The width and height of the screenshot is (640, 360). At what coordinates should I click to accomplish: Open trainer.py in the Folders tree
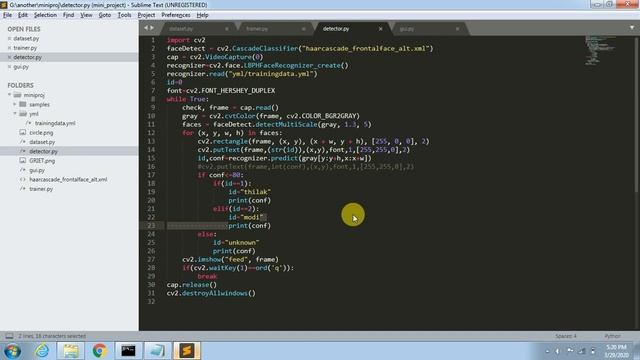41,189
